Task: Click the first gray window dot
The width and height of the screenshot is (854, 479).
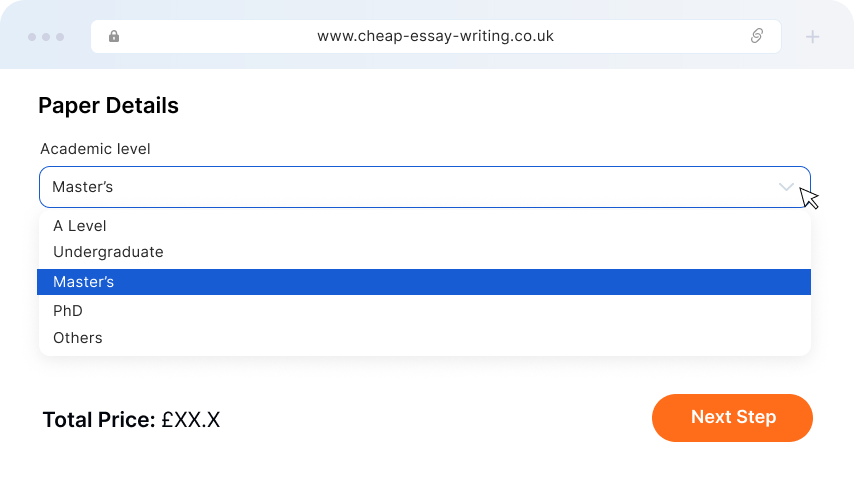Action: (x=32, y=37)
